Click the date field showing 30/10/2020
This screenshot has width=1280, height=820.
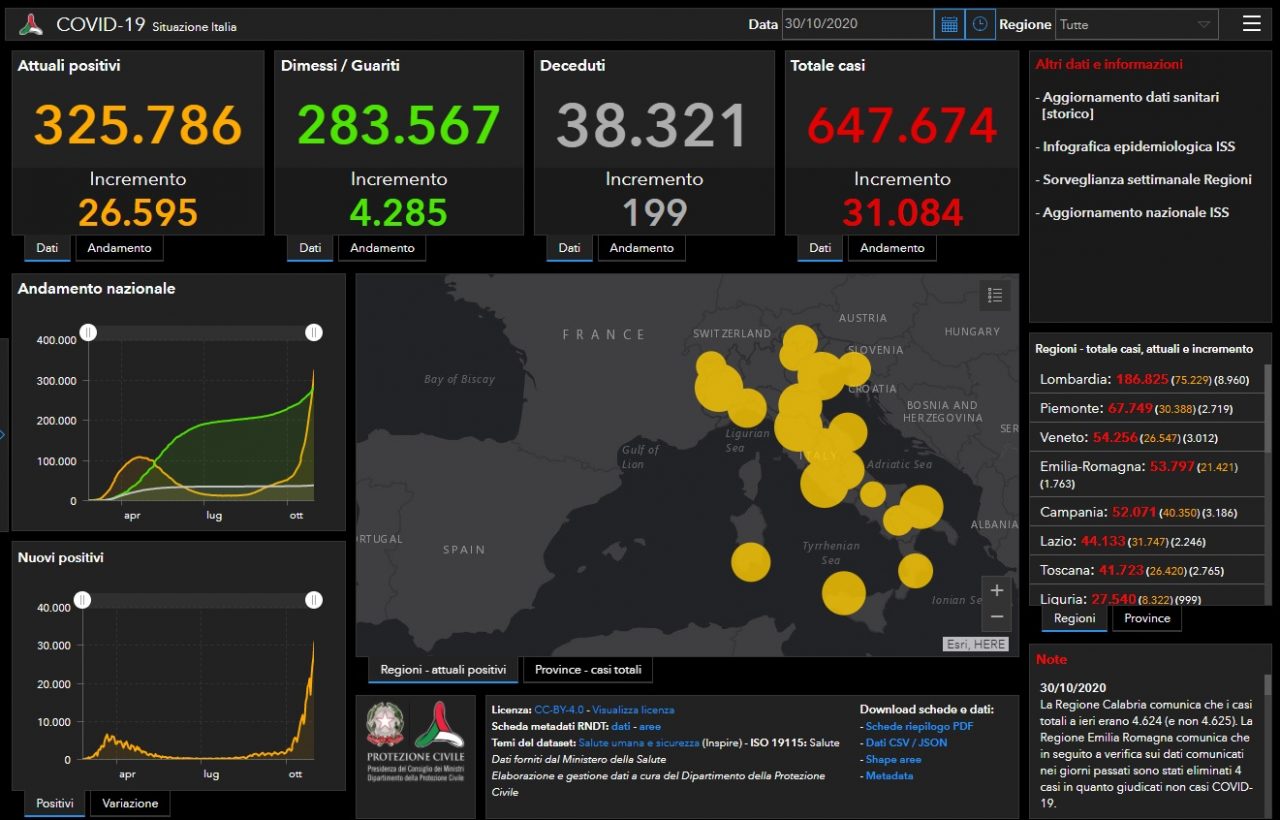857,24
